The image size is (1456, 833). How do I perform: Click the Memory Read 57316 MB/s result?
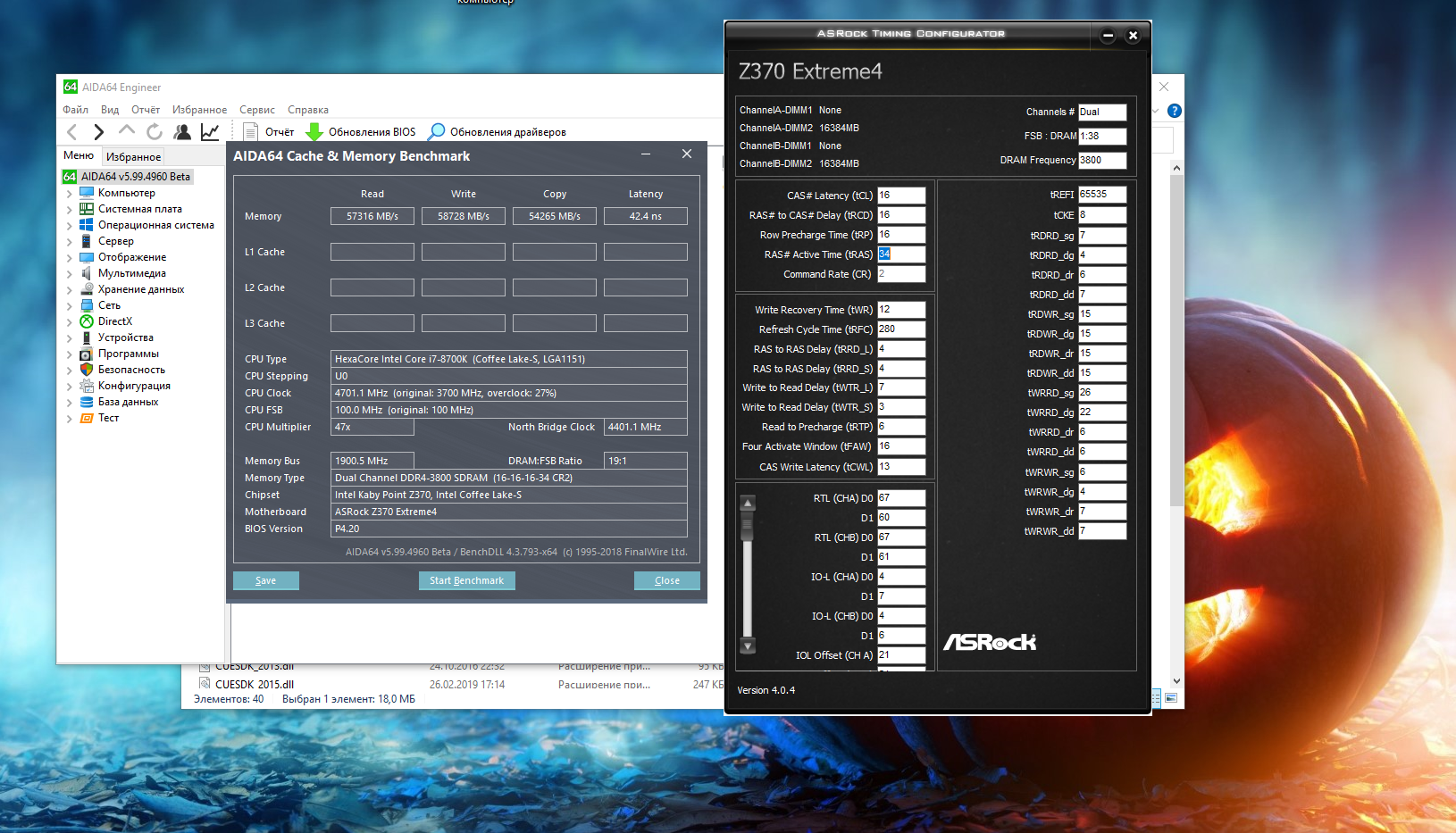point(372,216)
